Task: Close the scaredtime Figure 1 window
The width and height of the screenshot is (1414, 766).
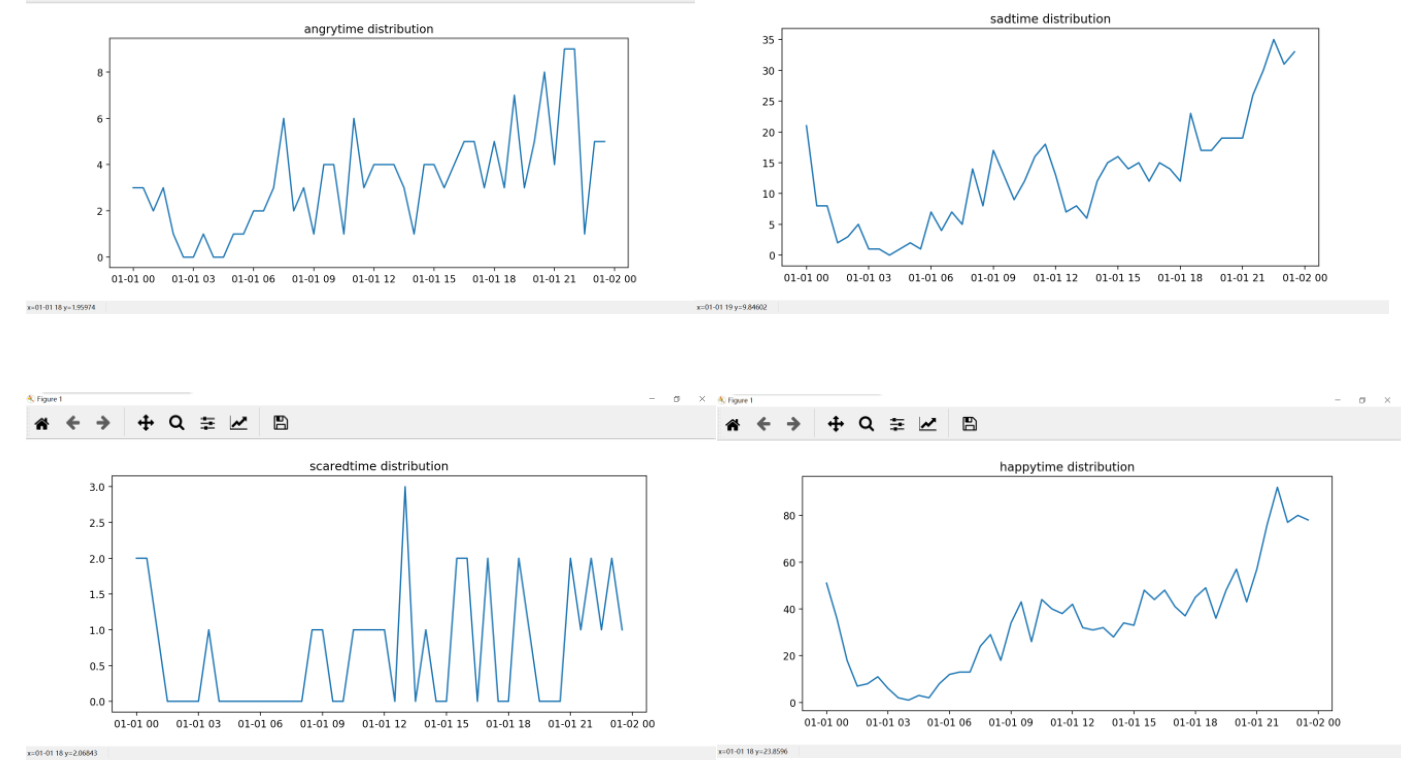Action: point(701,399)
